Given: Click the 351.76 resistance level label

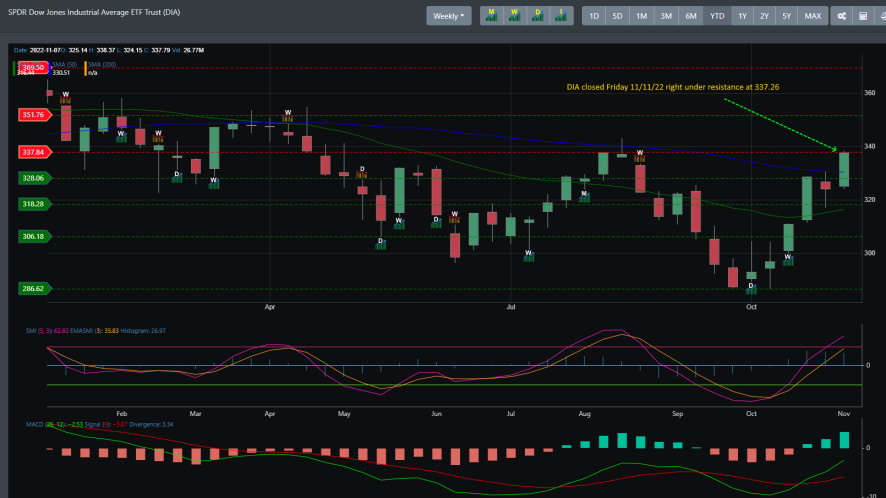Looking at the screenshot, I should pyautogui.click(x=34, y=115).
